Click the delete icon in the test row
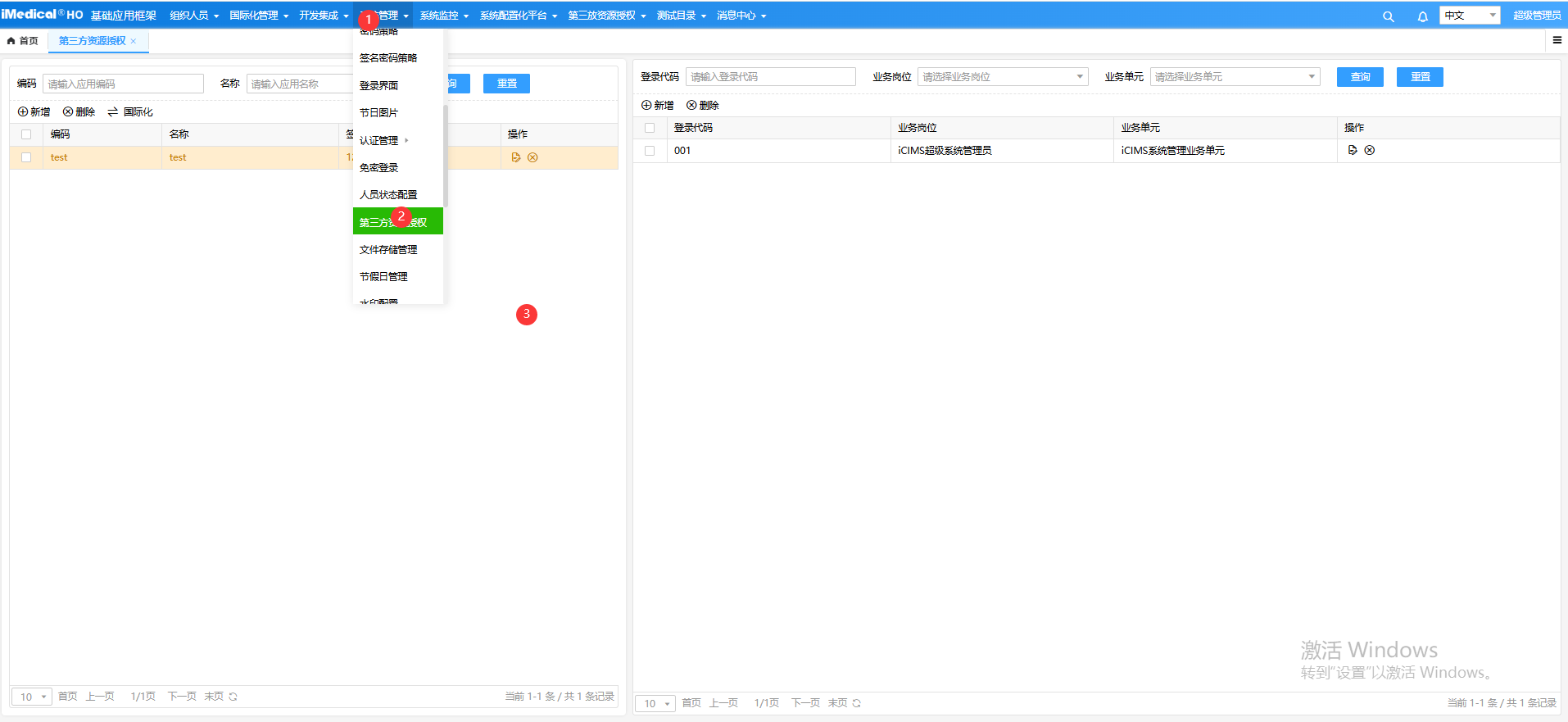This screenshot has height=722, width=1568. (532, 157)
